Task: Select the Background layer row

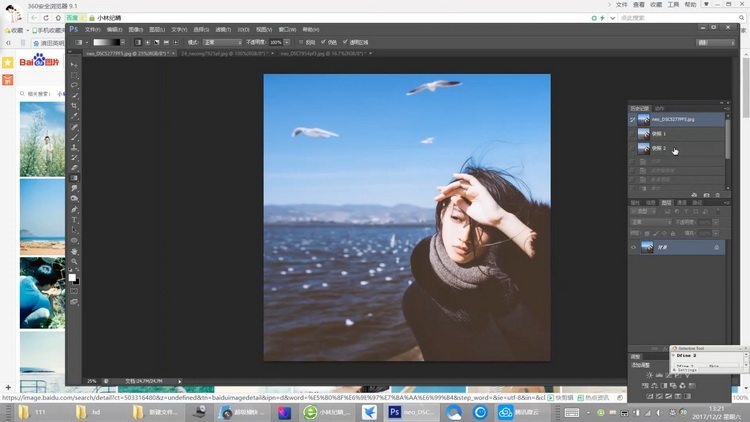Action: point(676,247)
